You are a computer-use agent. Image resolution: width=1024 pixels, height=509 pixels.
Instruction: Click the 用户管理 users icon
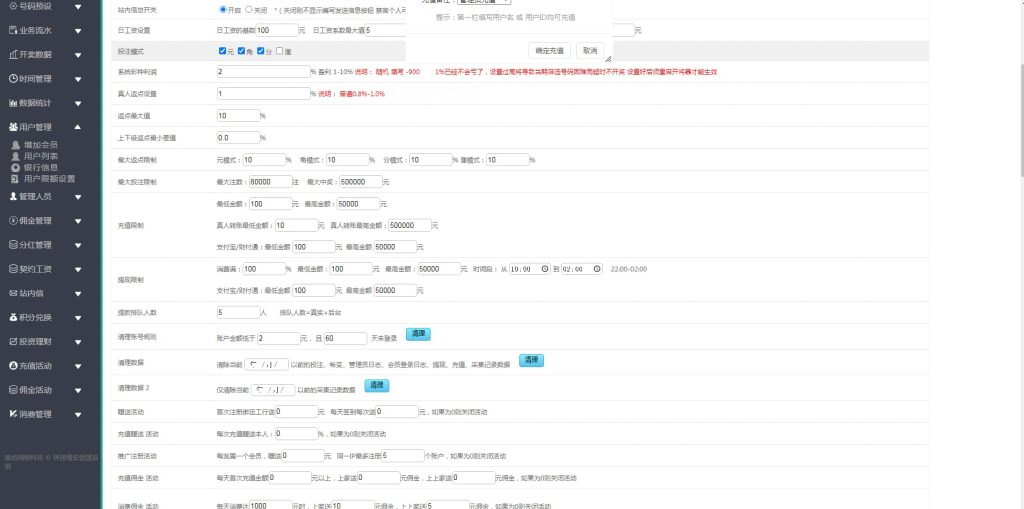(14, 127)
